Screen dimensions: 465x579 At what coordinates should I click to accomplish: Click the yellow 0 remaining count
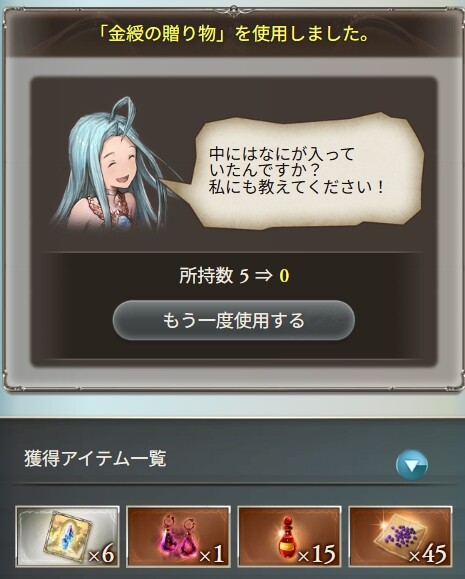pyautogui.click(x=284, y=276)
